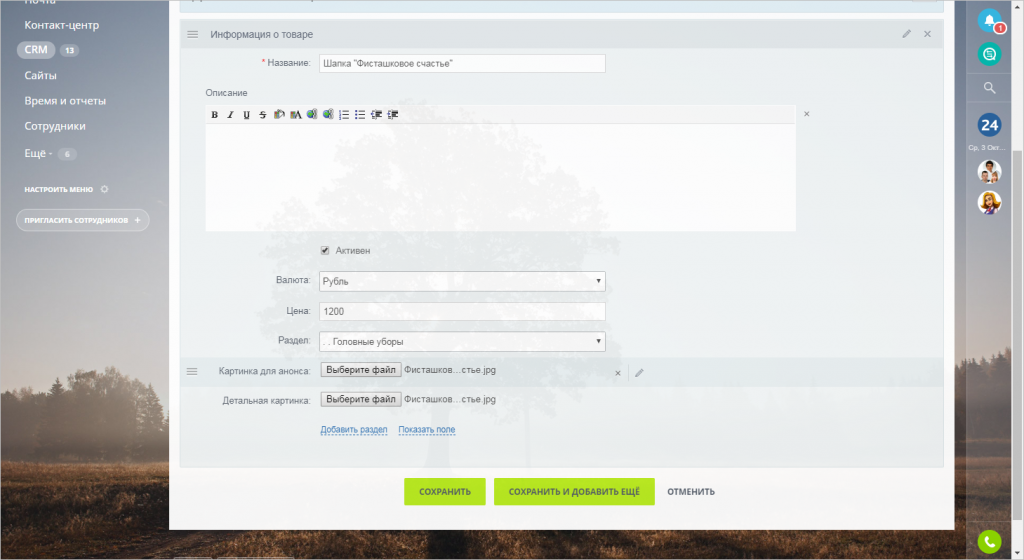The width and height of the screenshot is (1024, 560).
Task: Click the gear next to Настроить меню
Action: point(105,189)
